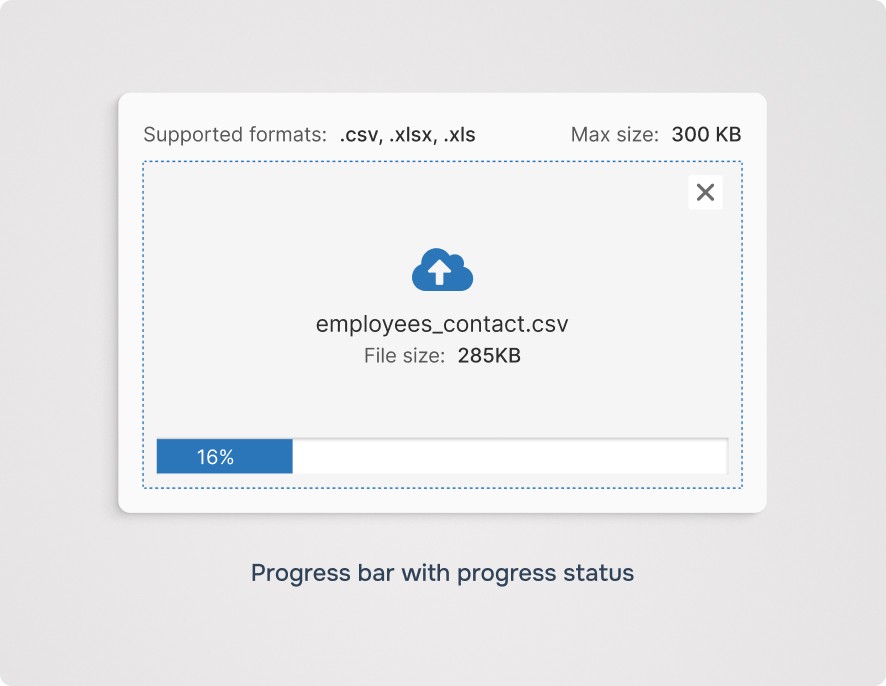Click the X icon to cancel upload
Viewport: 886px width, 686px height.
(705, 191)
